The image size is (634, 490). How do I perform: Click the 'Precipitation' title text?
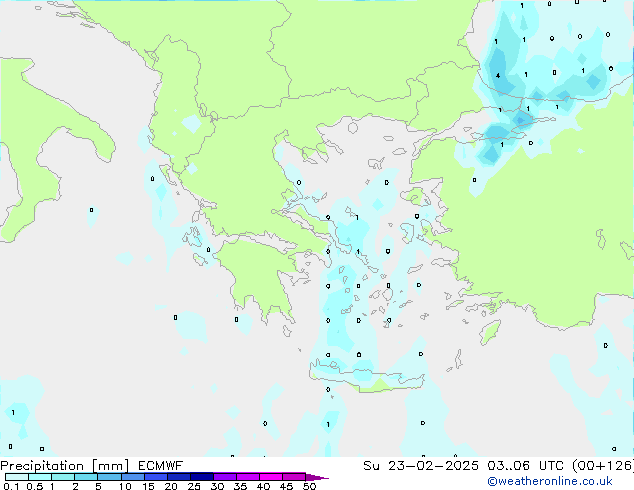tap(42, 466)
